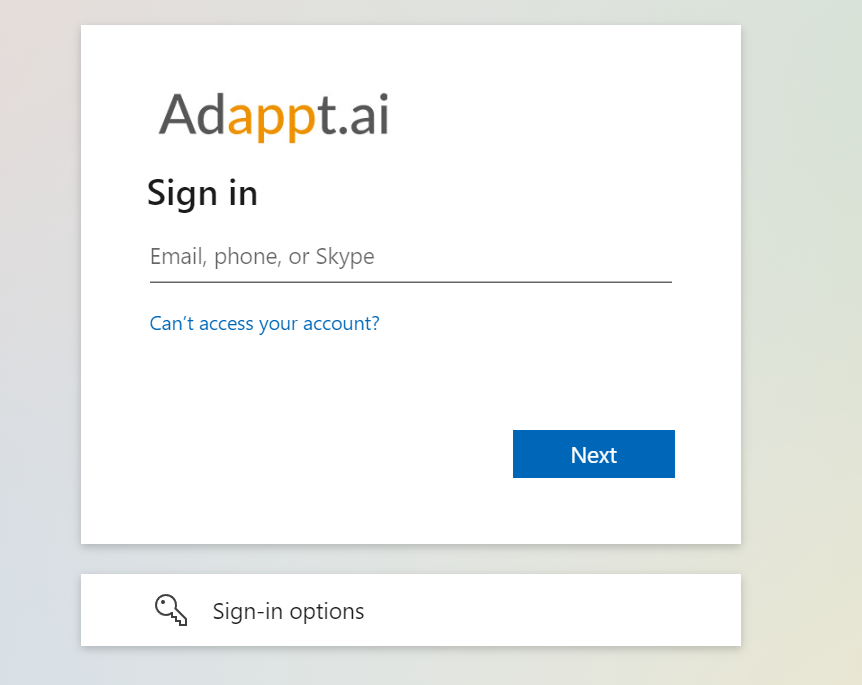Open 'Can't access your account?' link
The height and width of the screenshot is (685, 862).
point(264,323)
